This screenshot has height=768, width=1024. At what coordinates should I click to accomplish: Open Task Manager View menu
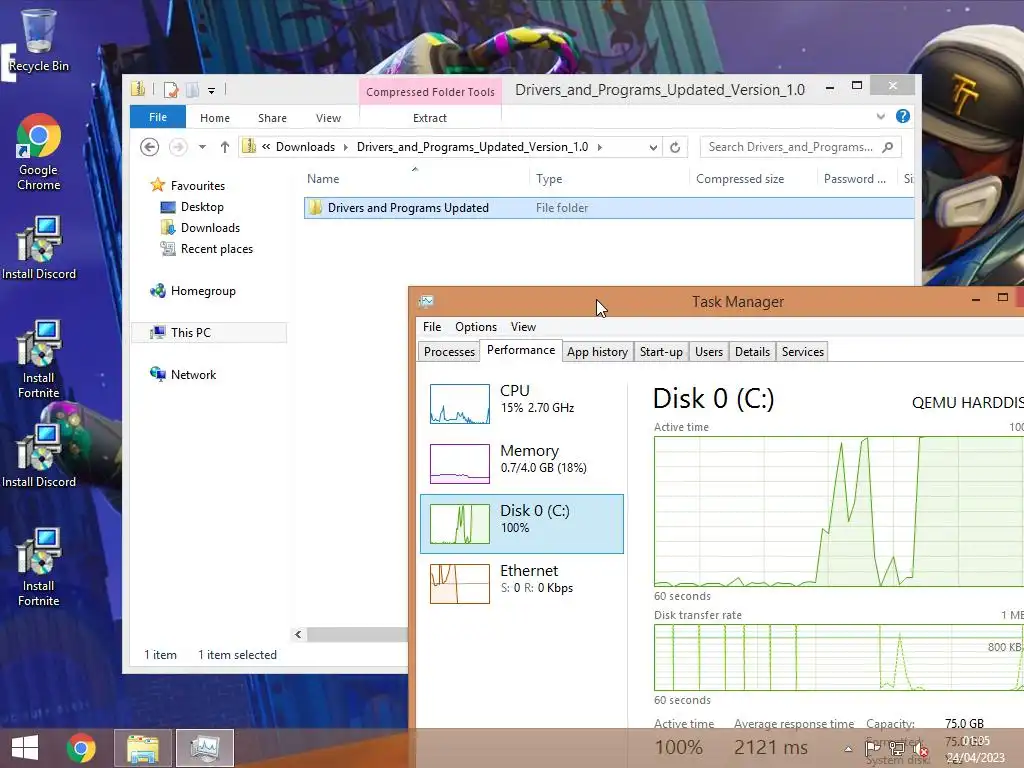click(523, 327)
